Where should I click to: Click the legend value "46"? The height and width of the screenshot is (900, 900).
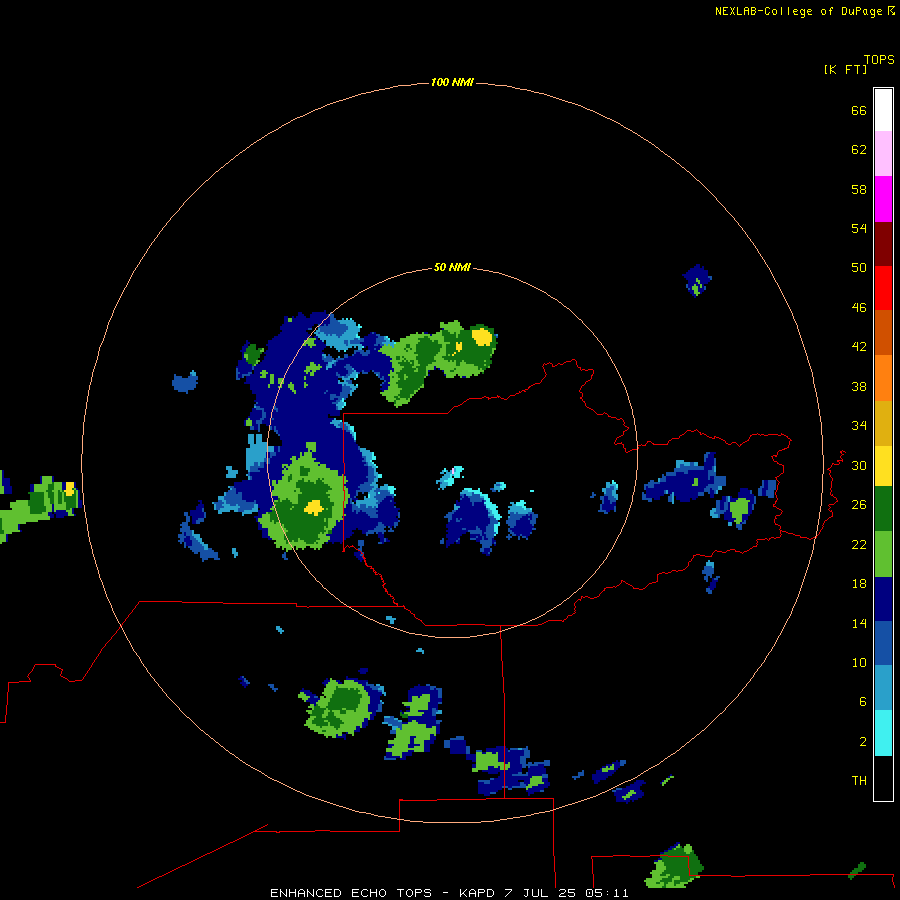[x=859, y=308]
